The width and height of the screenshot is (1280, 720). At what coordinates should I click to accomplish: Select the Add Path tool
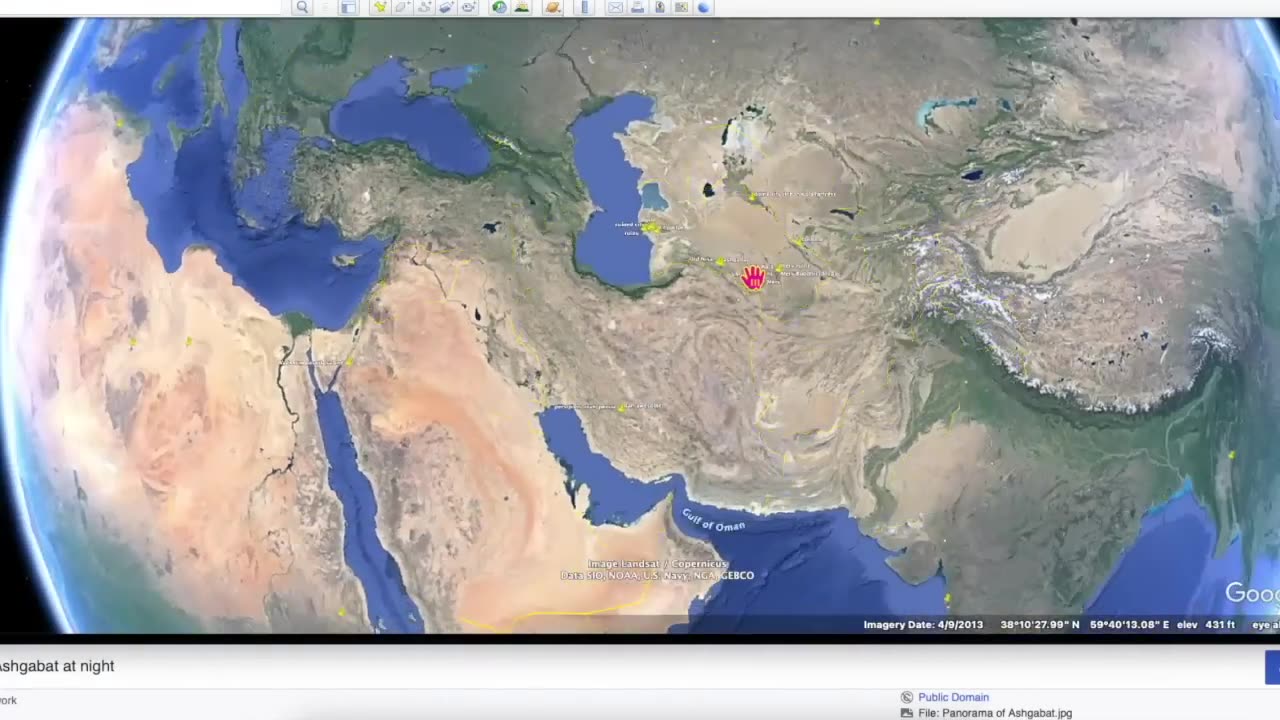pos(424,7)
